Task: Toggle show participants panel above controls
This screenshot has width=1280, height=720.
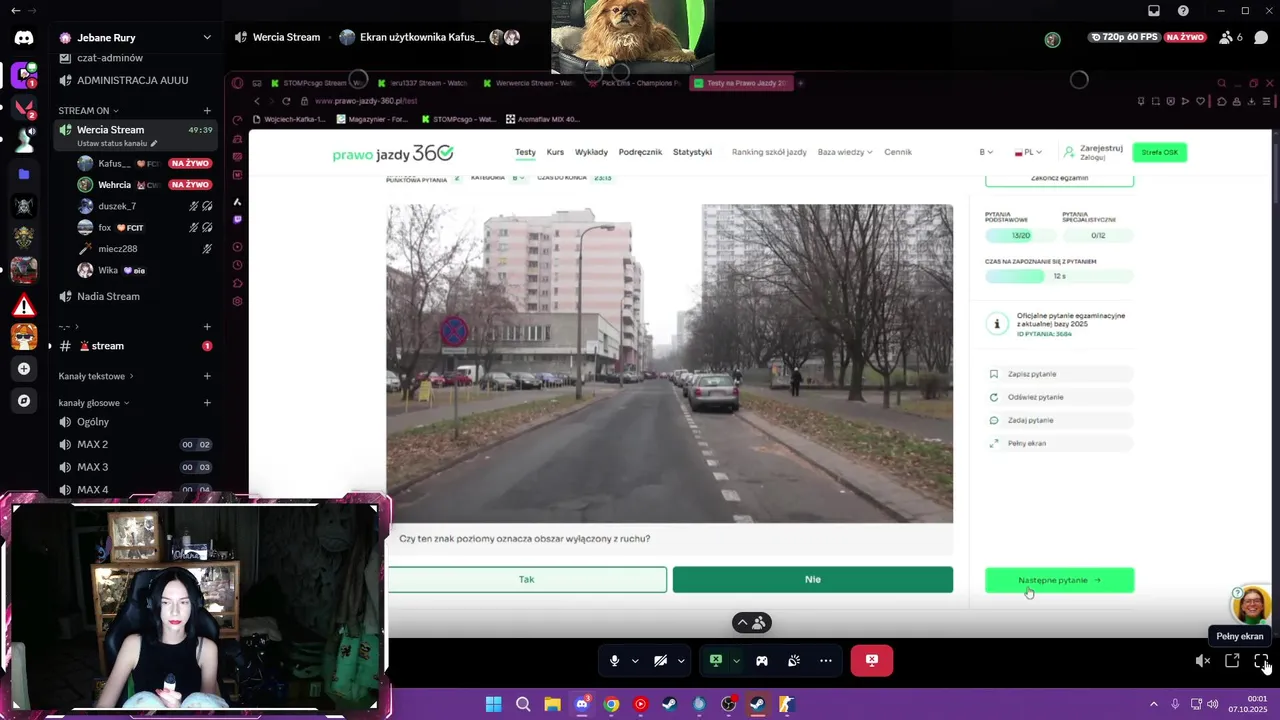Action: pos(752,623)
